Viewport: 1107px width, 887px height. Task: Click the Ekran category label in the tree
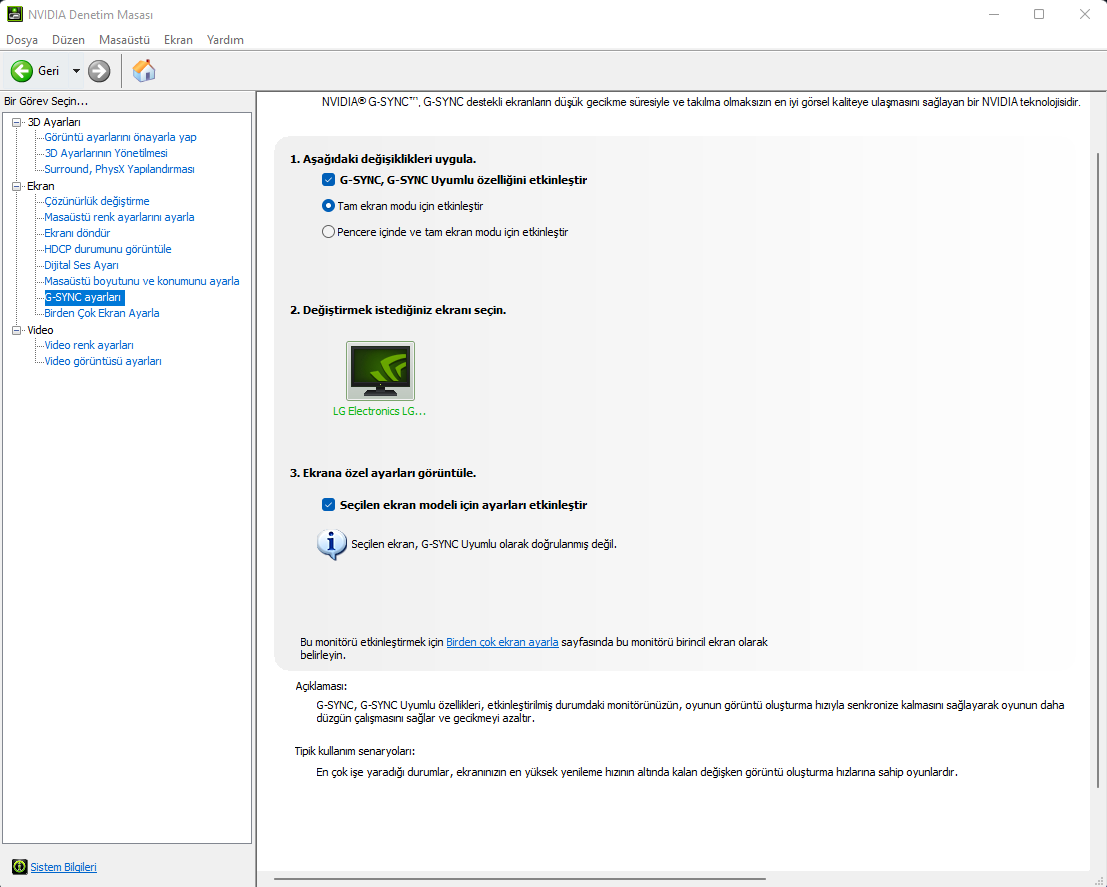click(41, 186)
